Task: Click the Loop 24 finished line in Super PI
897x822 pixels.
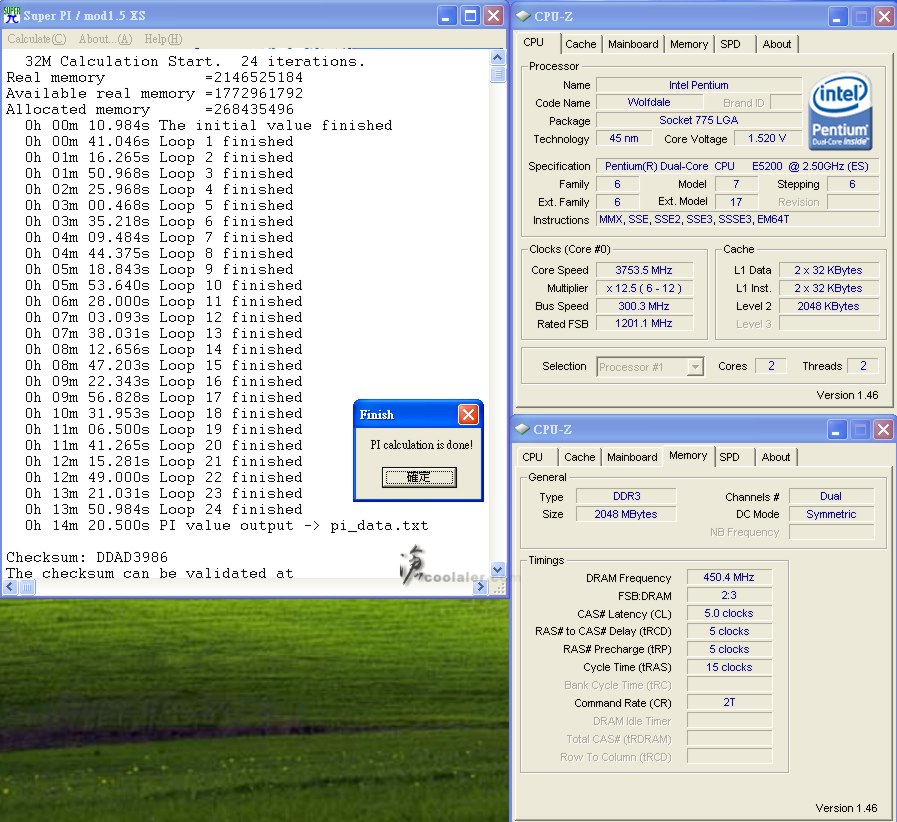Action: [x=164, y=509]
